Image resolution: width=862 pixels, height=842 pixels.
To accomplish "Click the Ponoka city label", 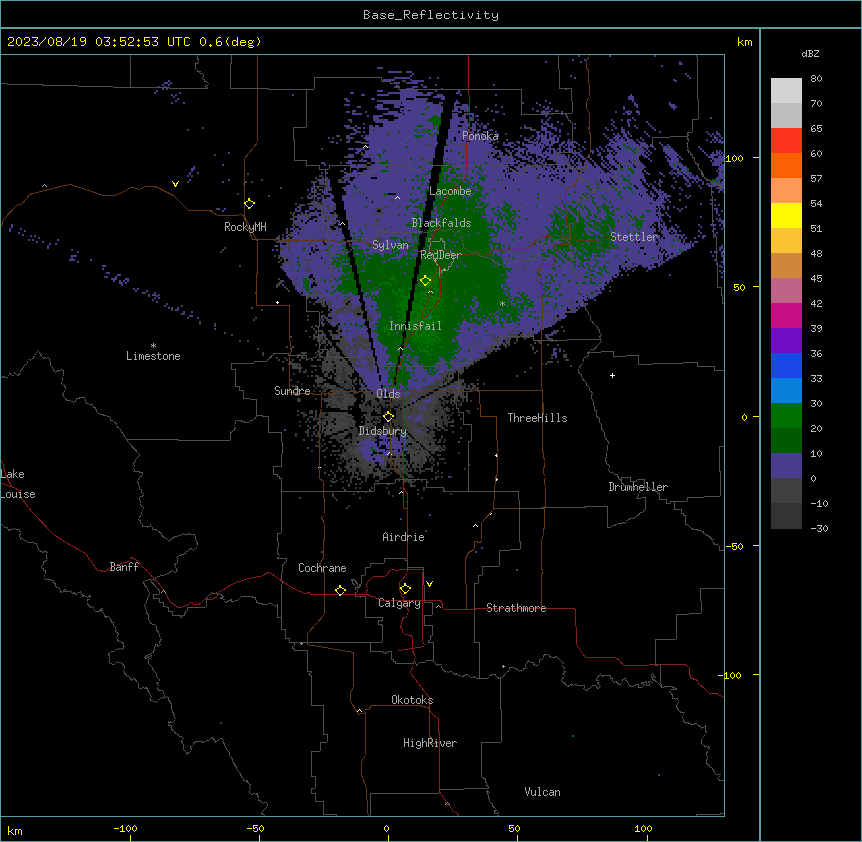I will [480, 136].
